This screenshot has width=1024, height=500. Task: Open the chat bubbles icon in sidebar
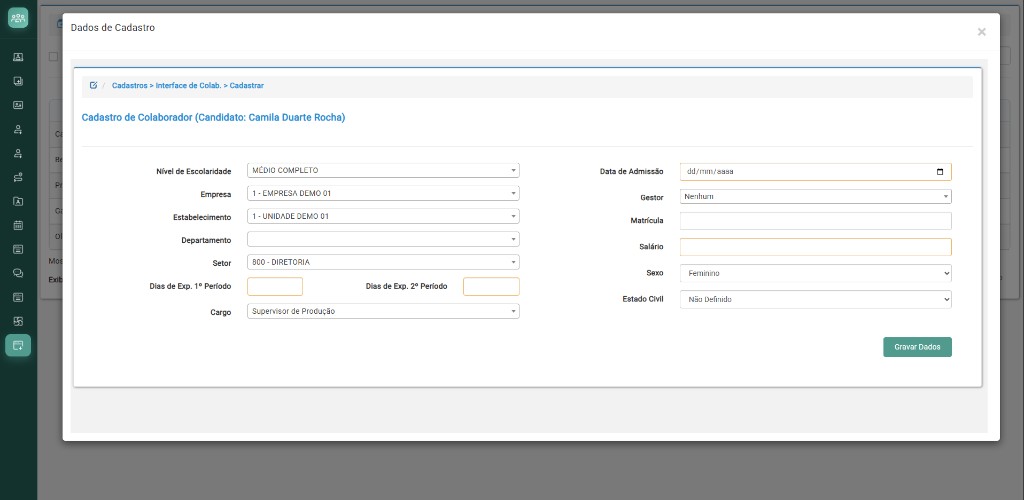[18, 273]
